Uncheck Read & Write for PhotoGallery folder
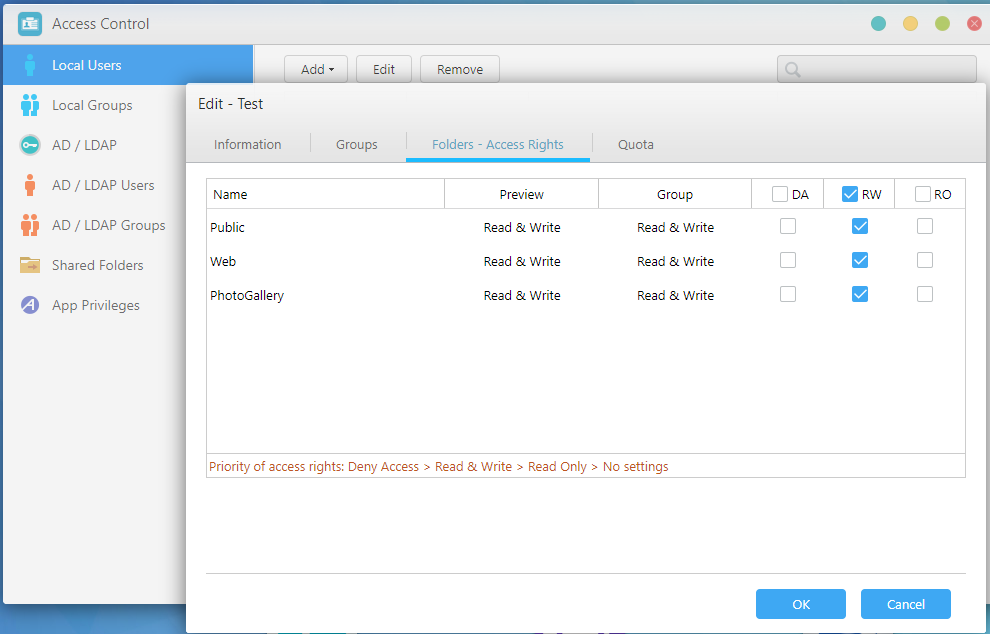This screenshot has width=990, height=634. coord(860,294)
